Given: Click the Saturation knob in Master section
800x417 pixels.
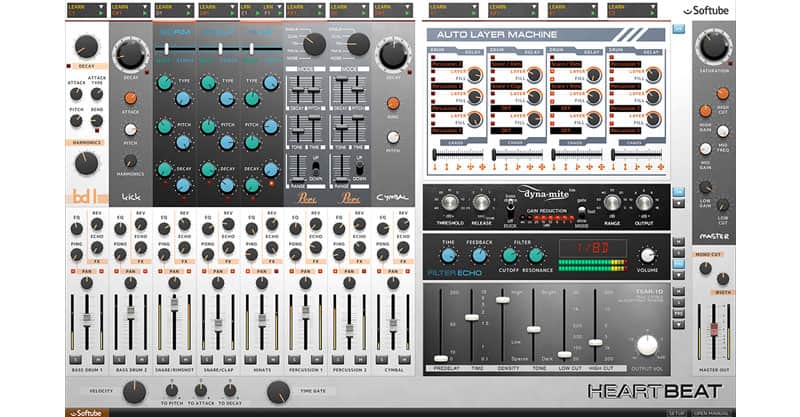Looking at the screenshot, I should [713, 46].
